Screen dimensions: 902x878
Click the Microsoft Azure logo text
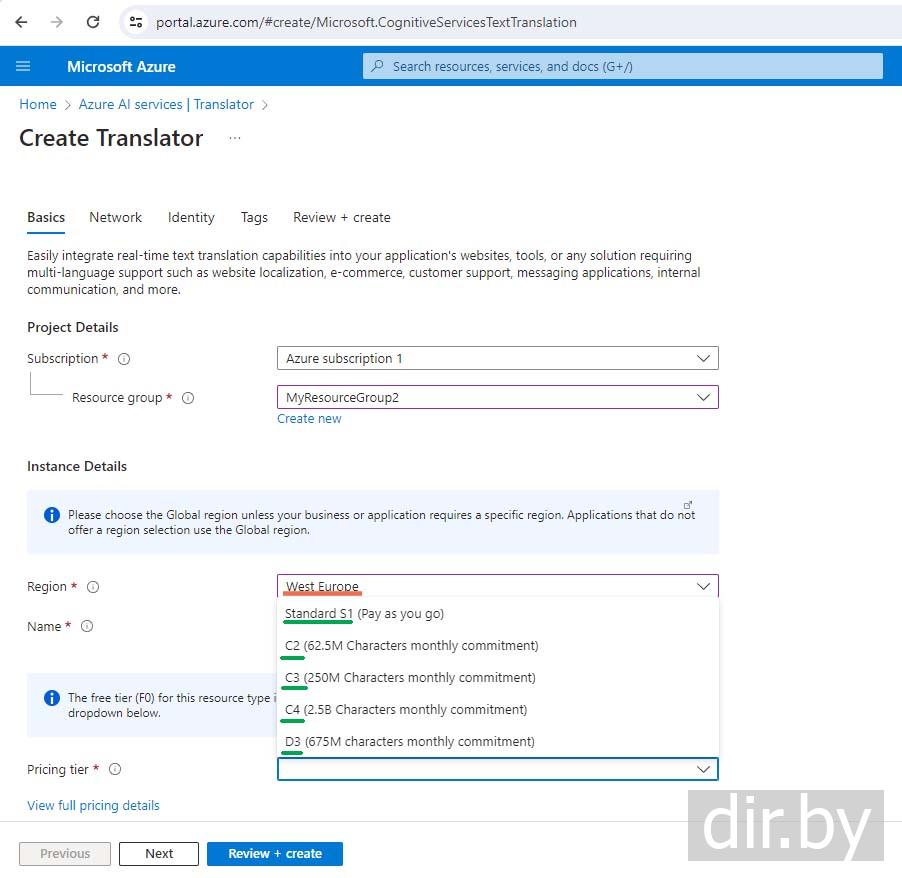point(121,67)
